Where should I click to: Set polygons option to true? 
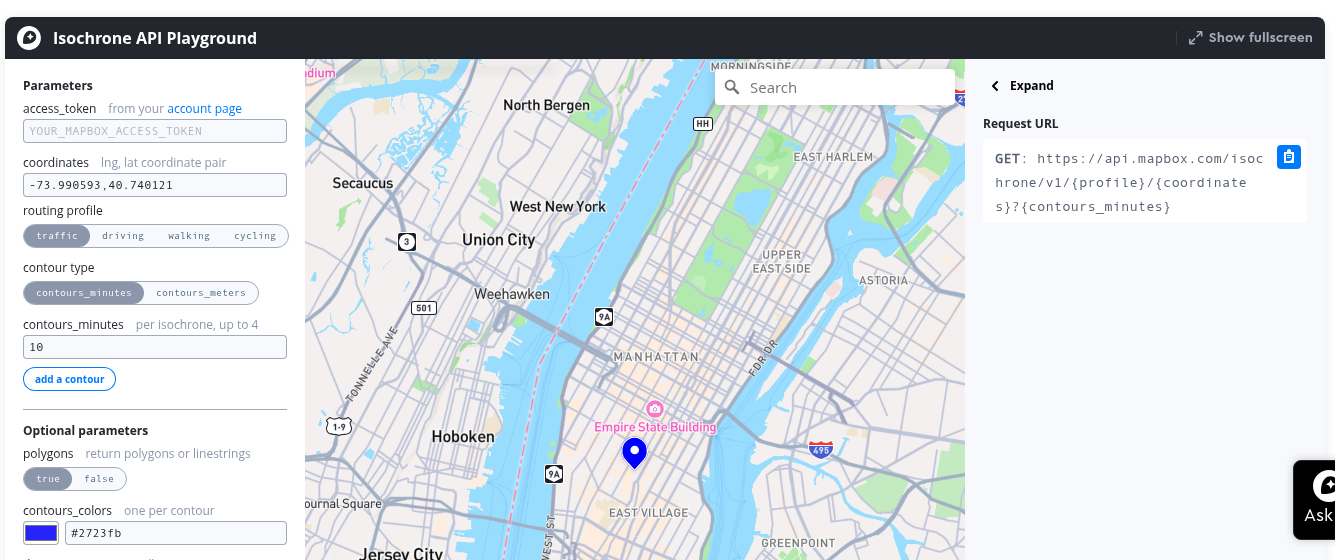pos(48,479)
